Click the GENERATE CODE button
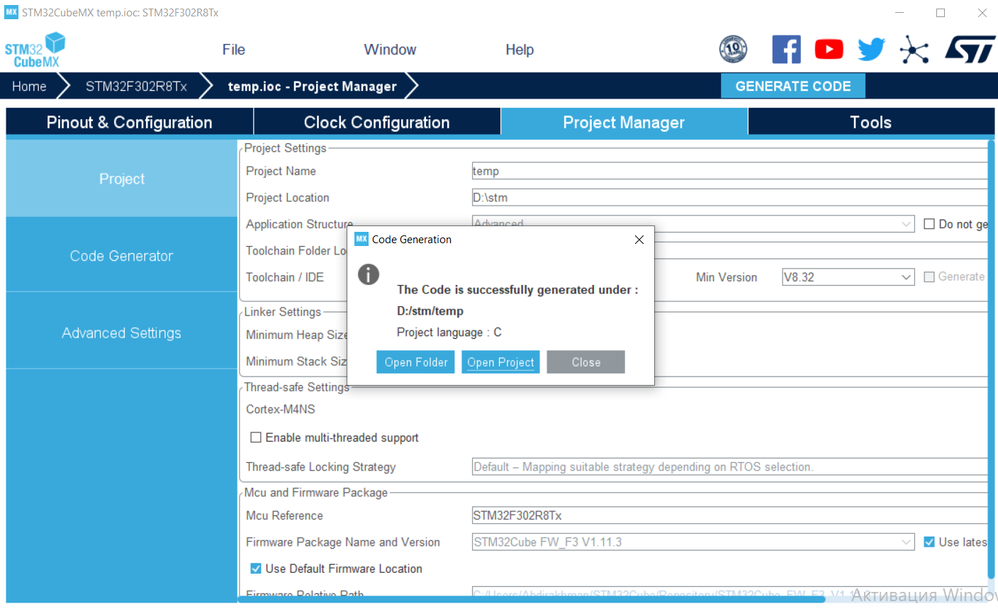998x609 pixels. pos(793,86)
